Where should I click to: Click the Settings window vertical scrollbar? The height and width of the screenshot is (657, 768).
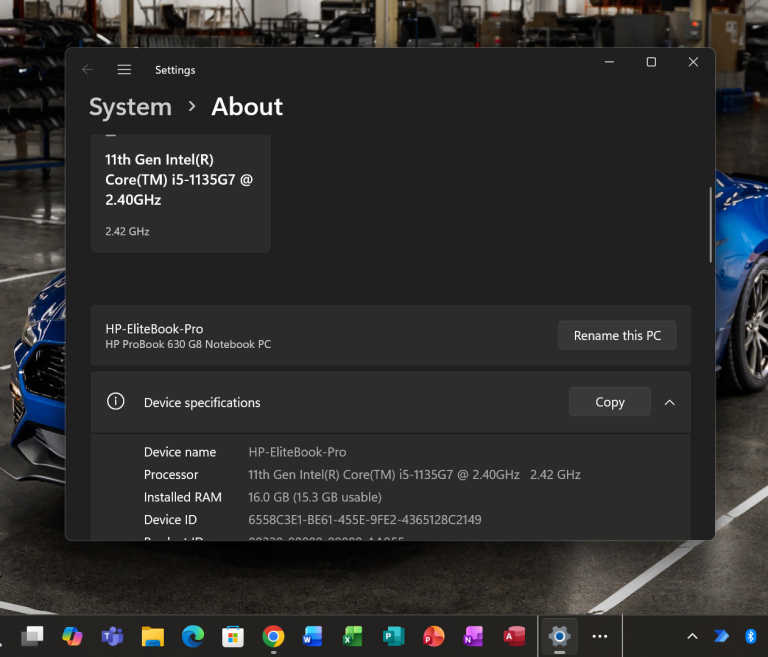(x=711, y=225)
